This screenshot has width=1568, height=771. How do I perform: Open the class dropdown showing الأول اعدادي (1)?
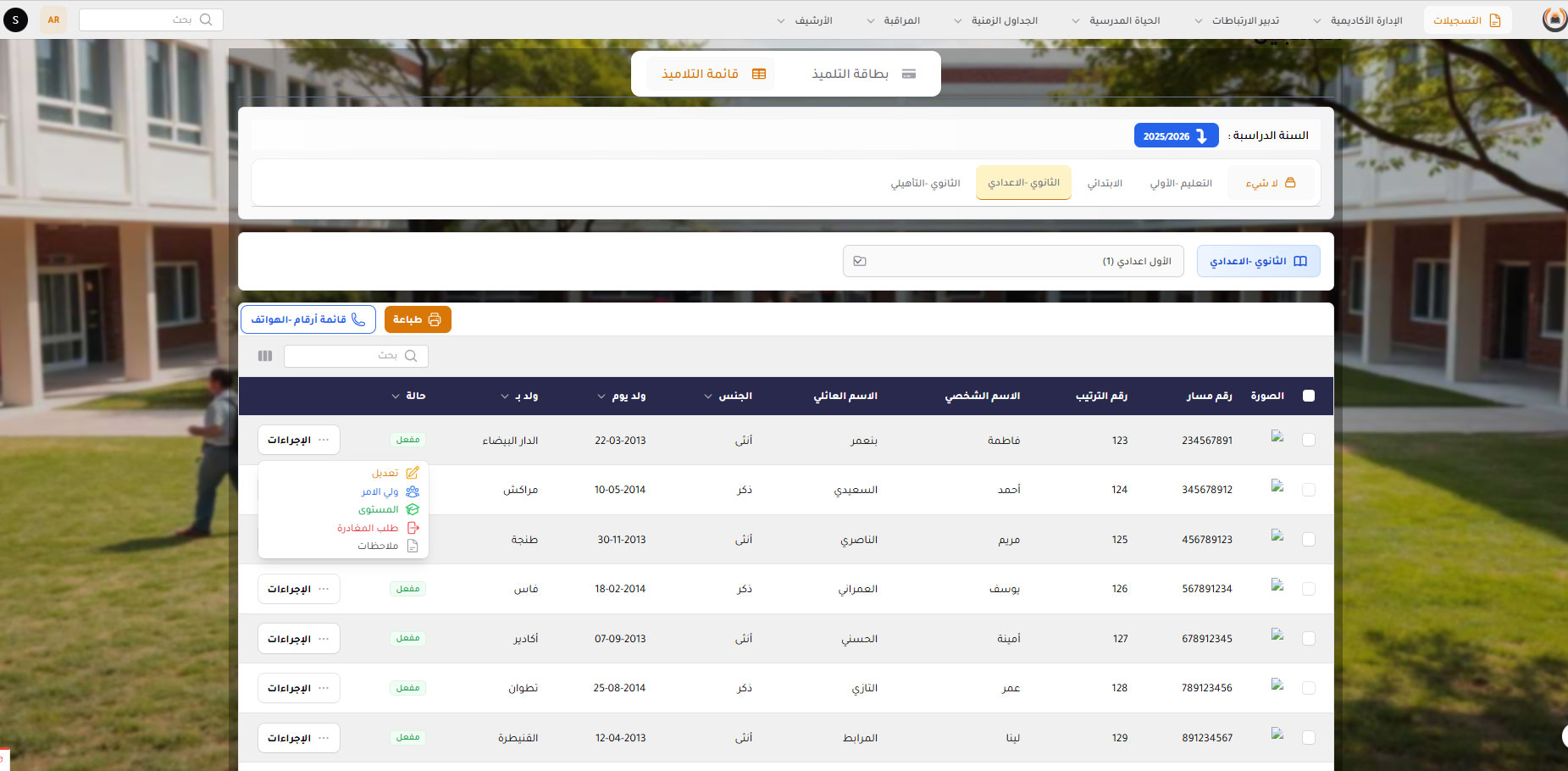tap(1013, 261)
